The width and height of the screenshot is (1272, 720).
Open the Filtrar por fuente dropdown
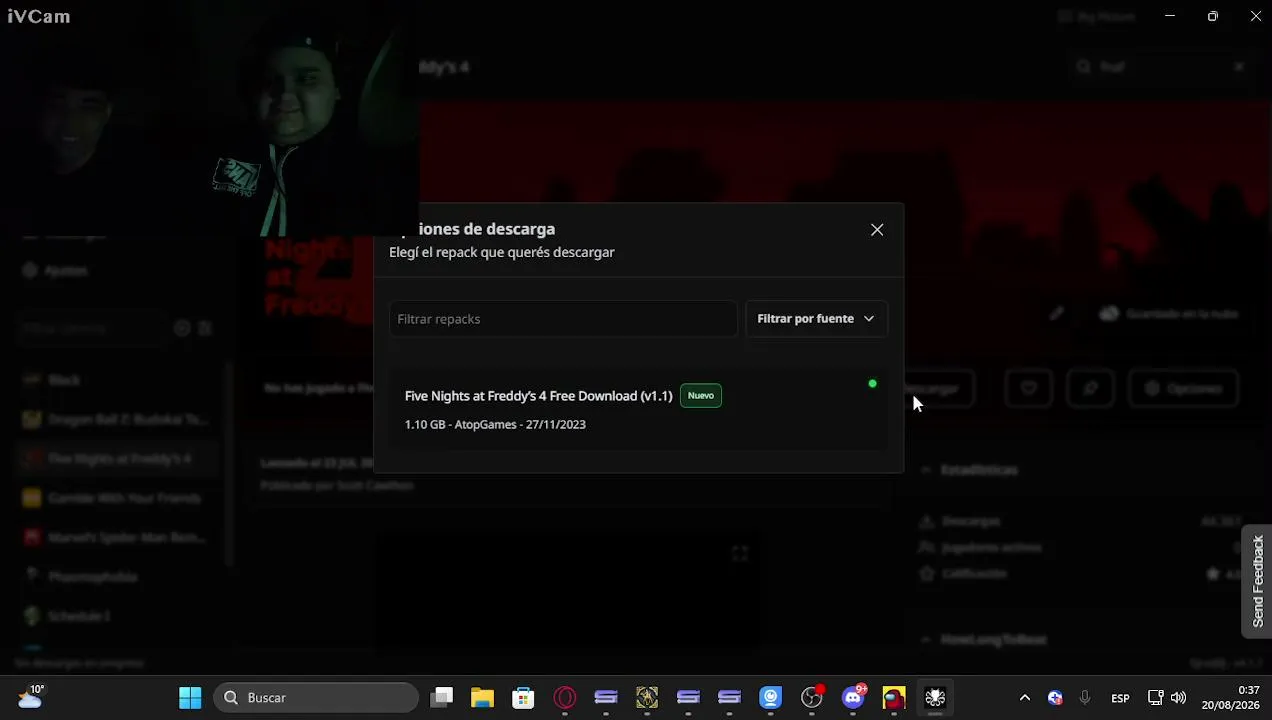click(x=816, y=319)
